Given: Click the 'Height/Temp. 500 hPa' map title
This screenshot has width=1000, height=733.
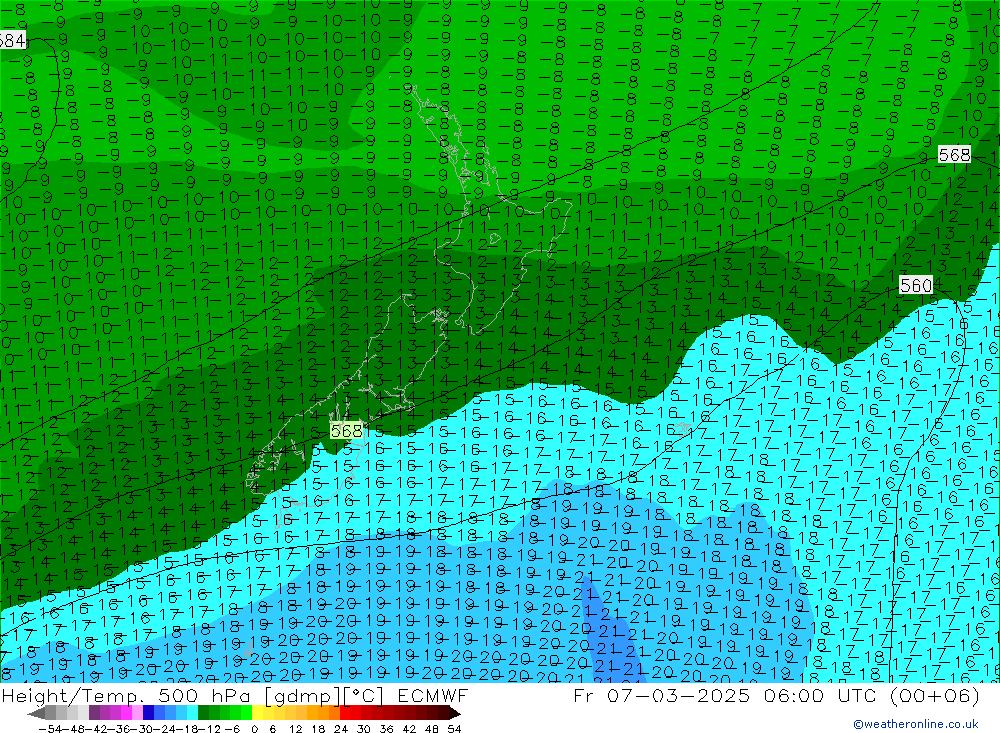Looking at the screenshot, I should pyautogui.click(x=128, y=695).
